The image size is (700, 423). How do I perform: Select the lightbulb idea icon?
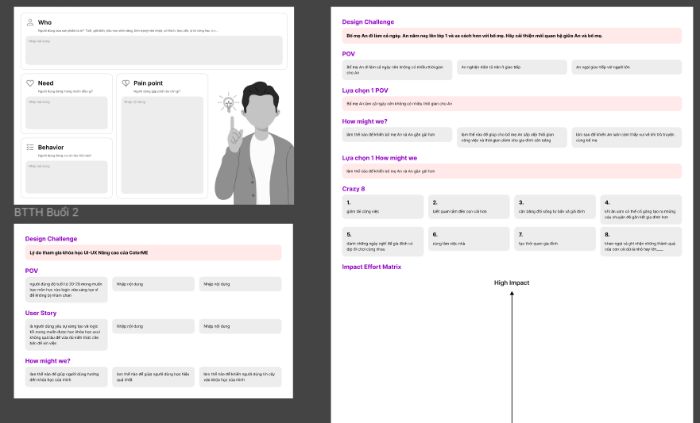[228, 103]
